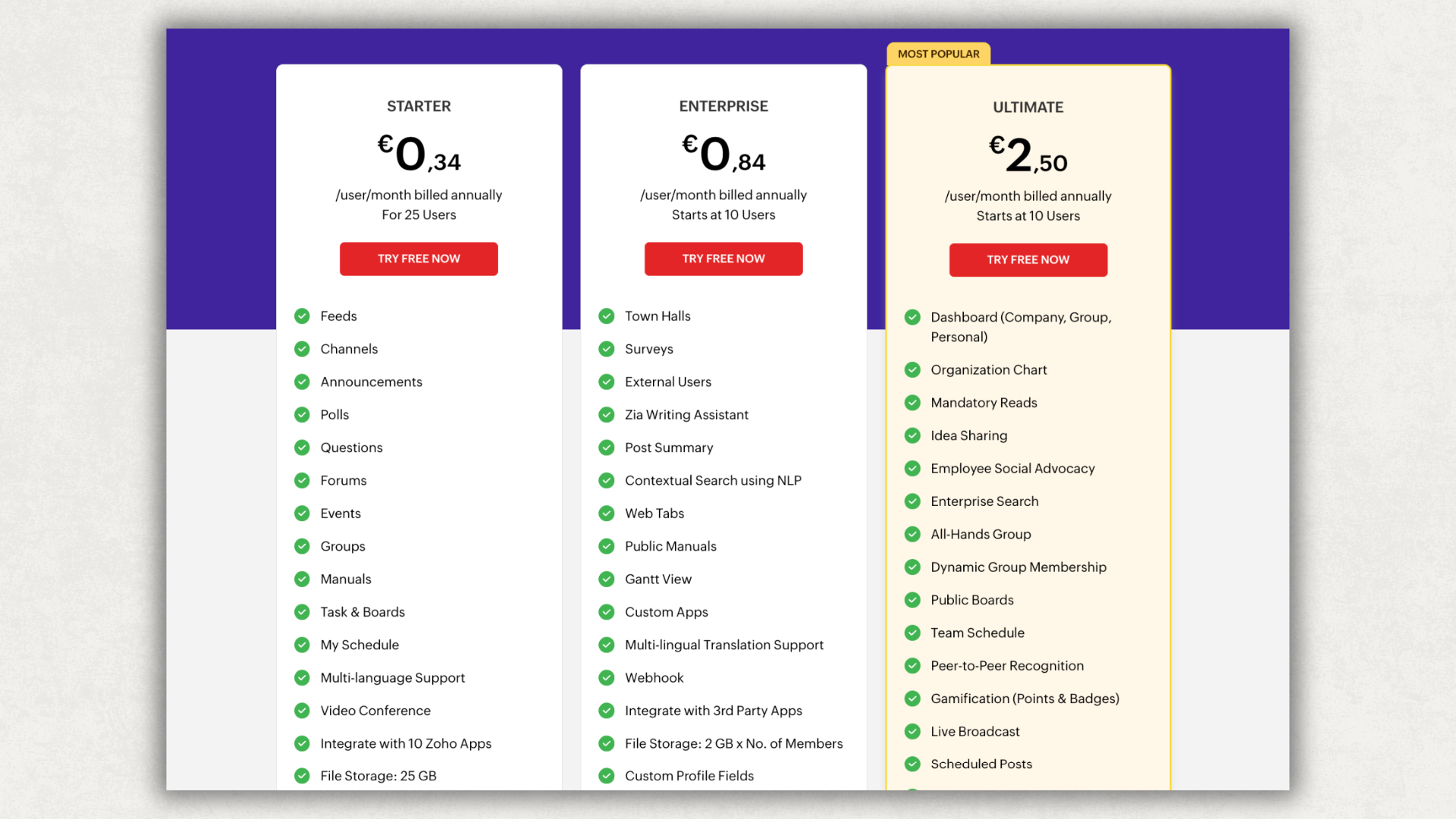Screen dimensions: 1456x819
Task: Click check icon beside Scheduled Posts
Action: point(913,764)
